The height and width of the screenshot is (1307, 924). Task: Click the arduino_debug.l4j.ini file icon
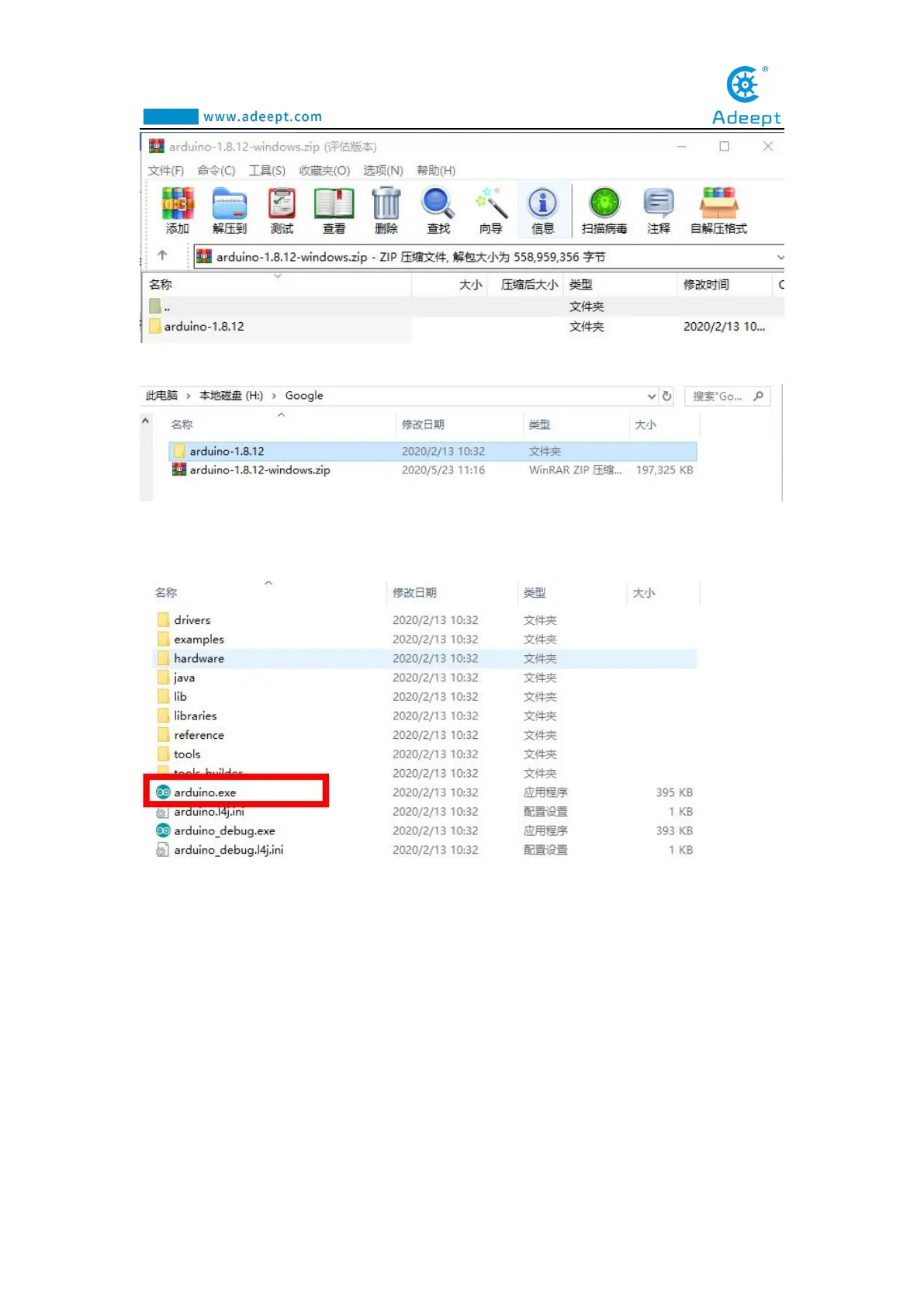pyautogui.click(x=162, y=850)
